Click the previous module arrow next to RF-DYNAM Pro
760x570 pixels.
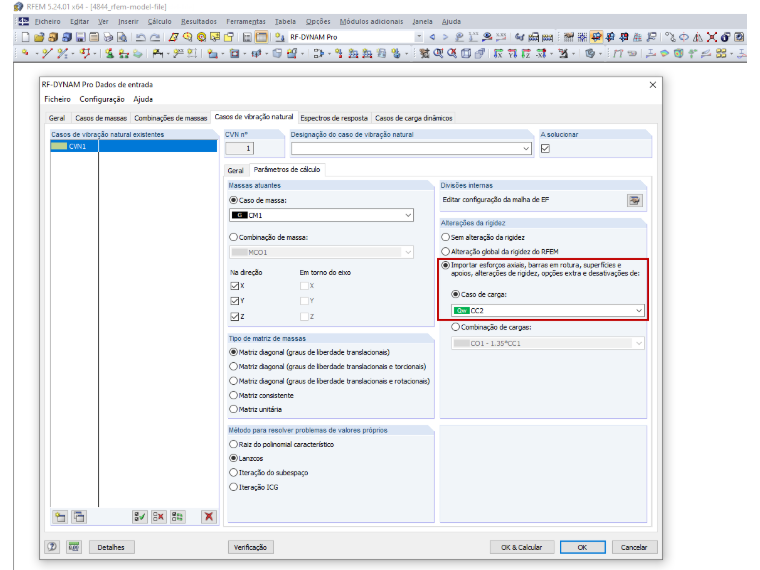pyautogui.click(x=432, y=37)
